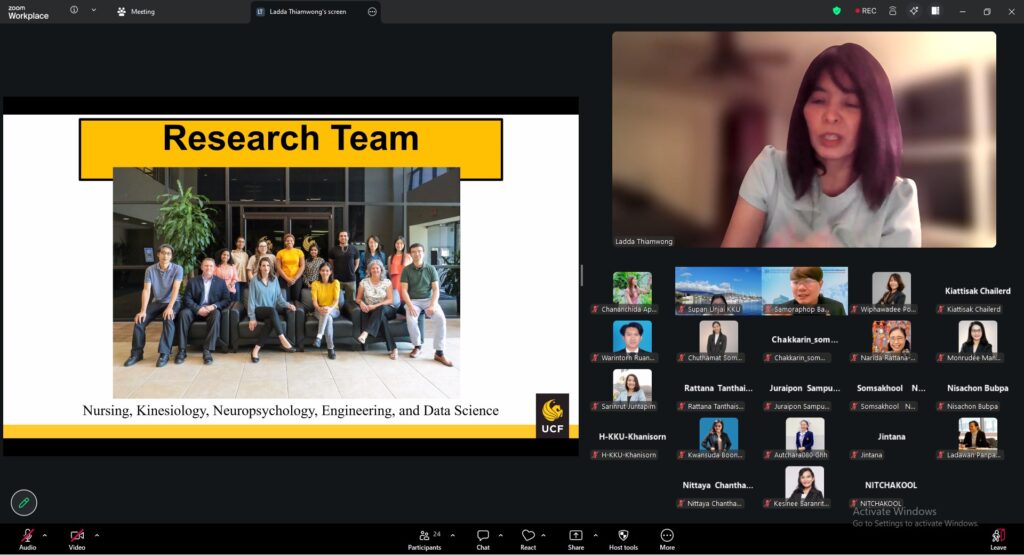Select Kiattisak Chailerd participant tile
Viewport: 1024px width, 555px height.
(976, 295)
